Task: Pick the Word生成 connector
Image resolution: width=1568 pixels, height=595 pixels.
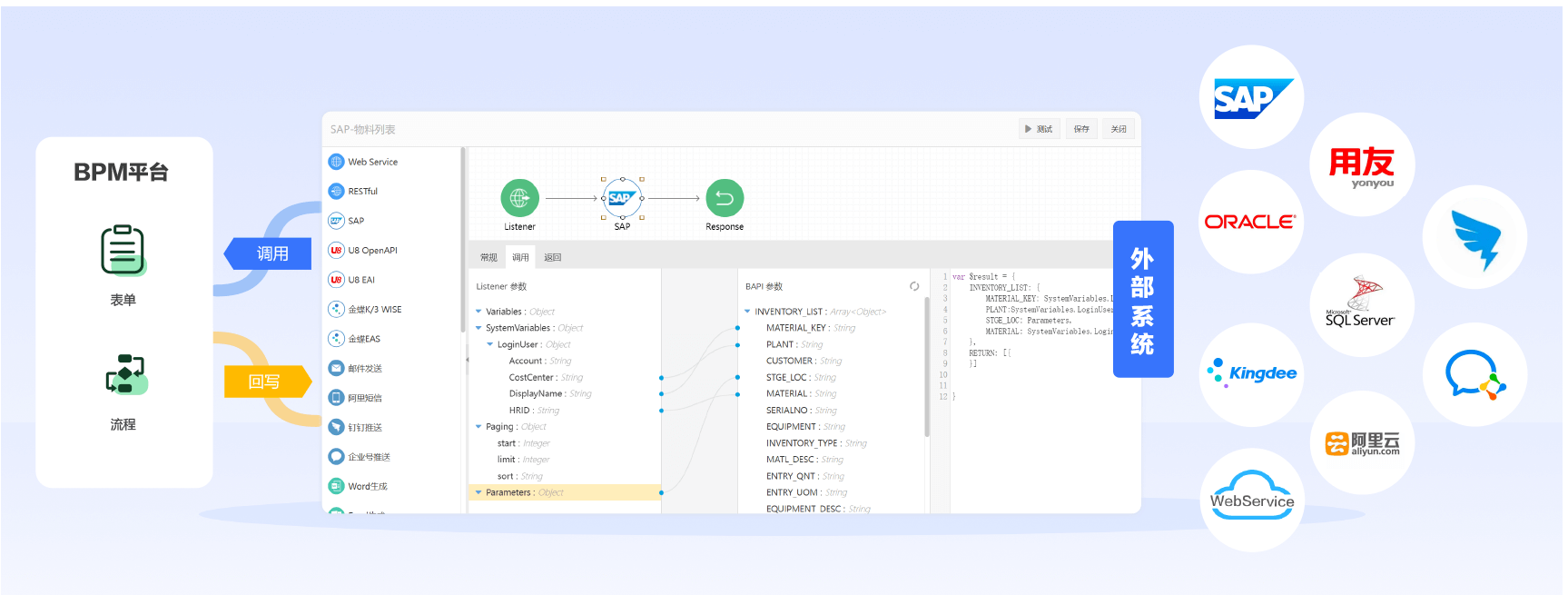Action: [358, 486]
